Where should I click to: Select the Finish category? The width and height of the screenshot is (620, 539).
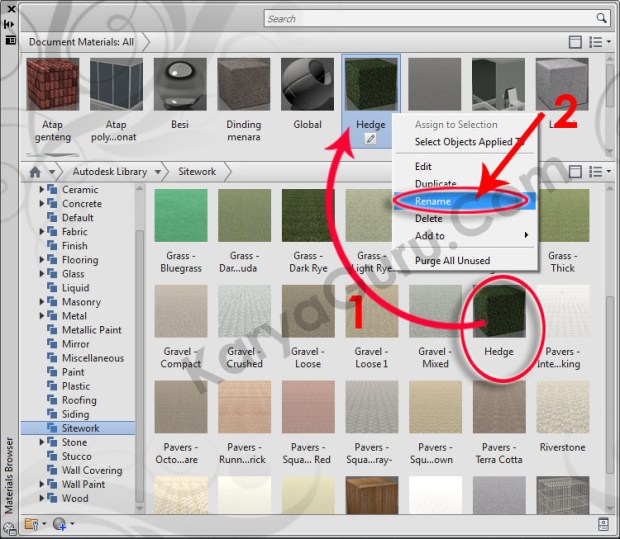74,246
